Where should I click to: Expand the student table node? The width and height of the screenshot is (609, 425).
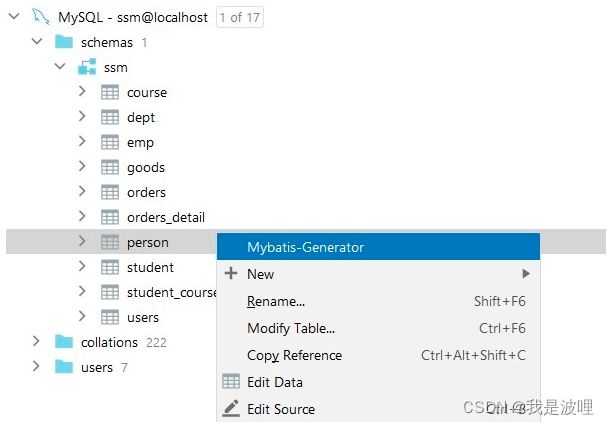pos(82,266)
